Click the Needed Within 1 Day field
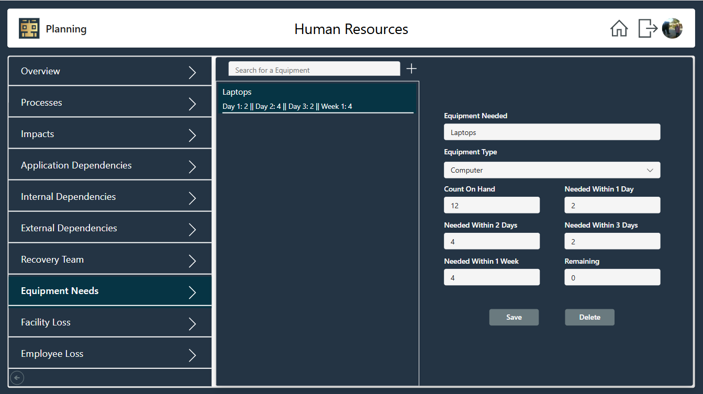703x394 pixels. point(612,205)
